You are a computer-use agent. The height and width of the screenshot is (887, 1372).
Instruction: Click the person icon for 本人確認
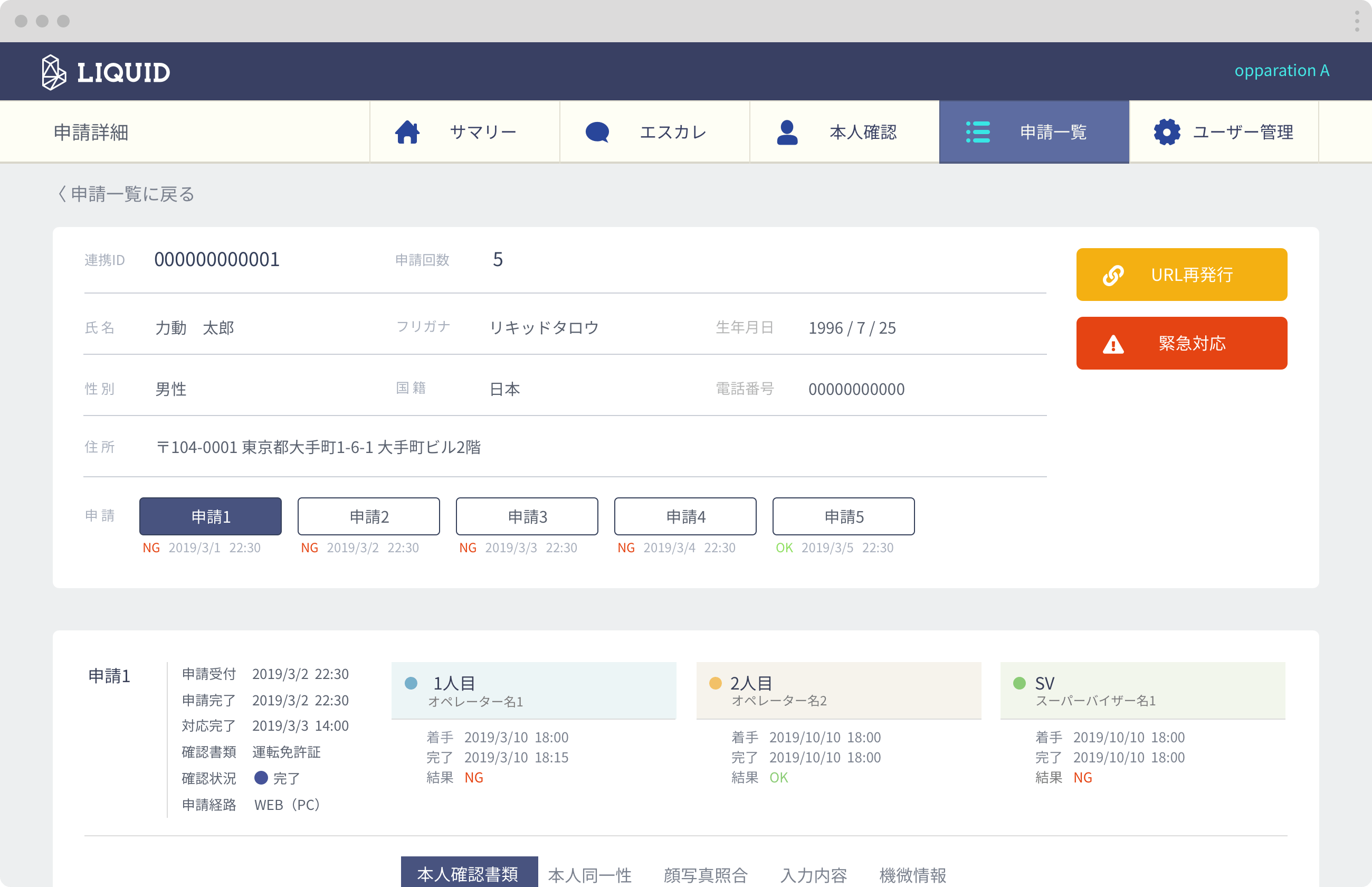pyautogui.click(x=787, y=132)
